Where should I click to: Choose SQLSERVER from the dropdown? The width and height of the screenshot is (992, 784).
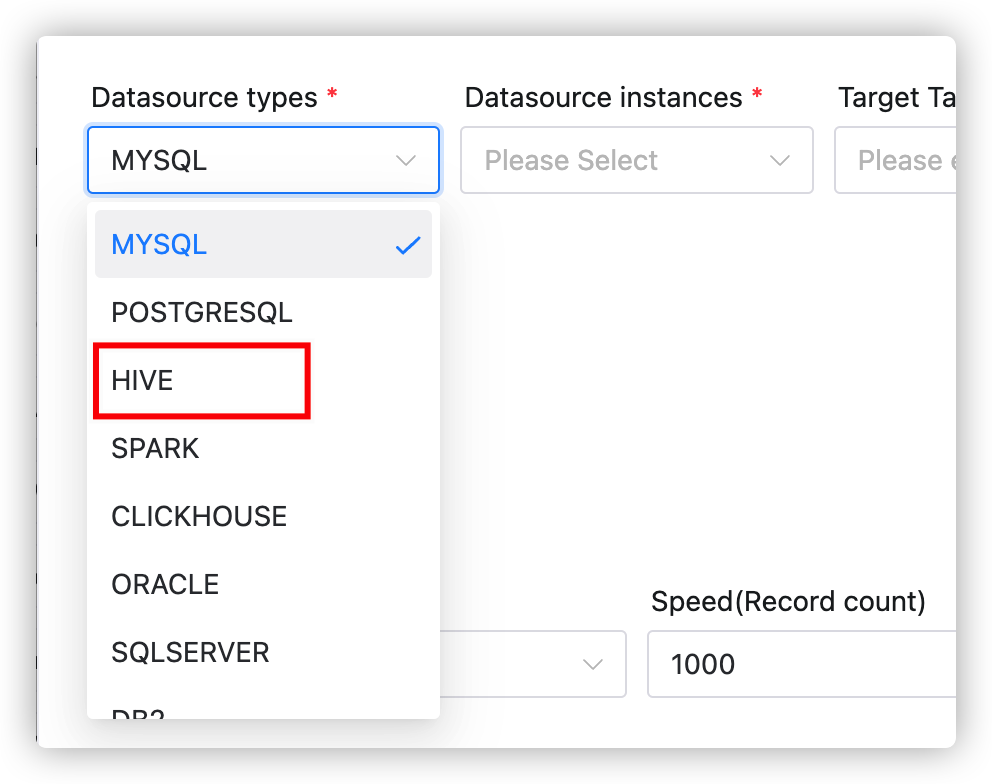[263, 652]
